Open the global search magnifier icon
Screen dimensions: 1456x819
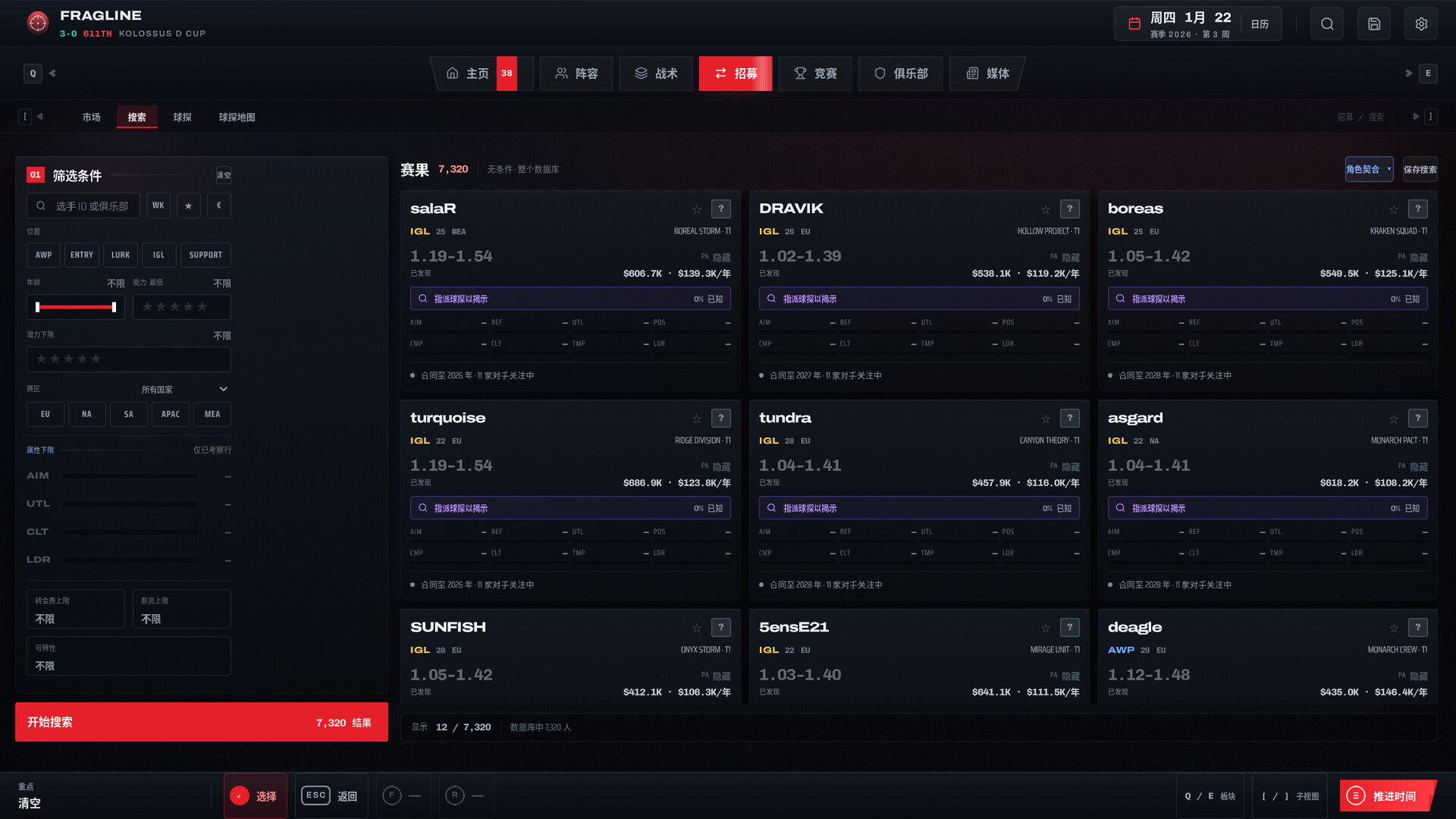(1327, 24)
